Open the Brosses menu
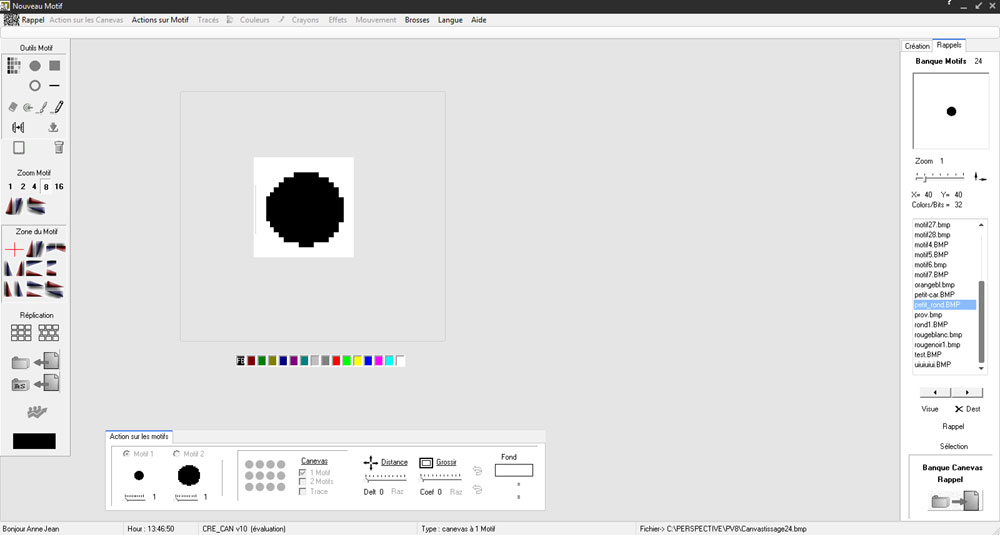 (417, 20)
